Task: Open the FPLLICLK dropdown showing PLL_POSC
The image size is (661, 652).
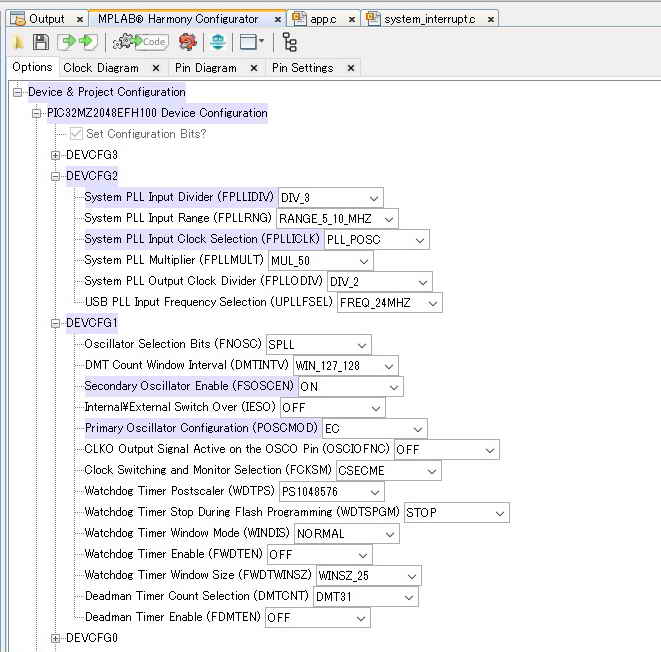Action: [377, 240]
